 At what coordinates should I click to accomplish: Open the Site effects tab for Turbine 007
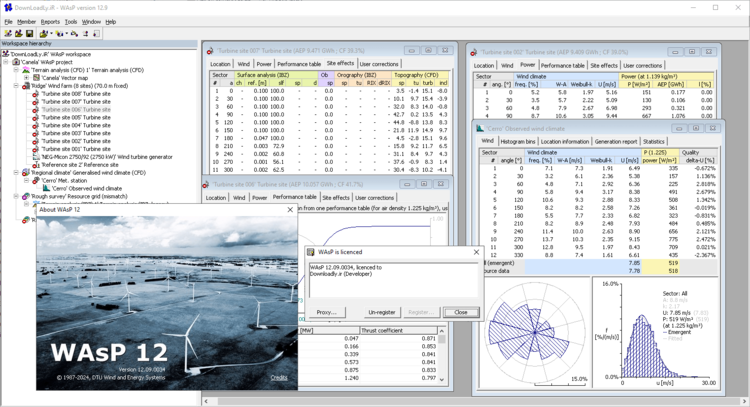[x=338, y=63]
